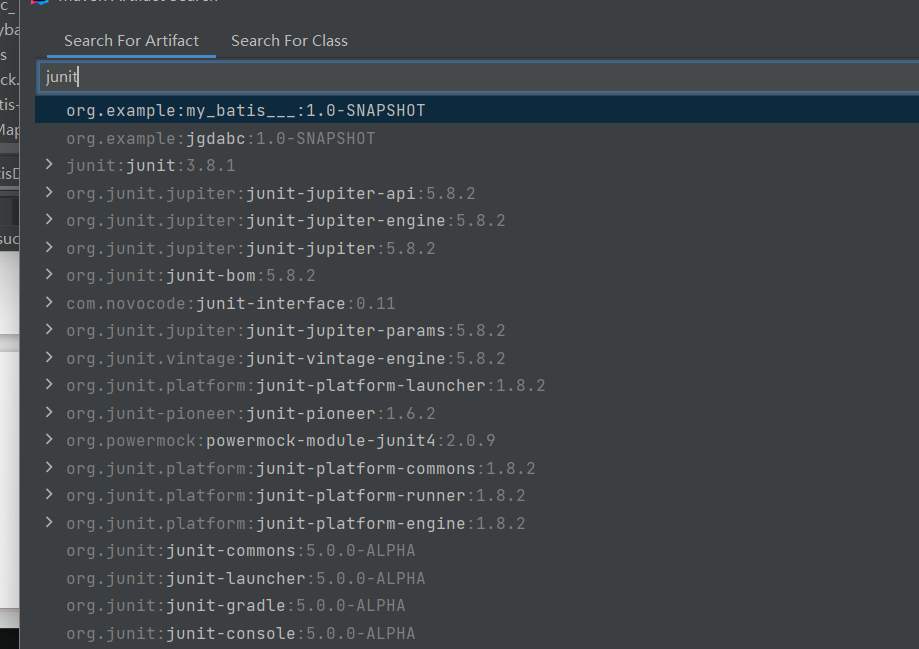Select junit:junit:3.8.1 artifact

click(151, 166)
